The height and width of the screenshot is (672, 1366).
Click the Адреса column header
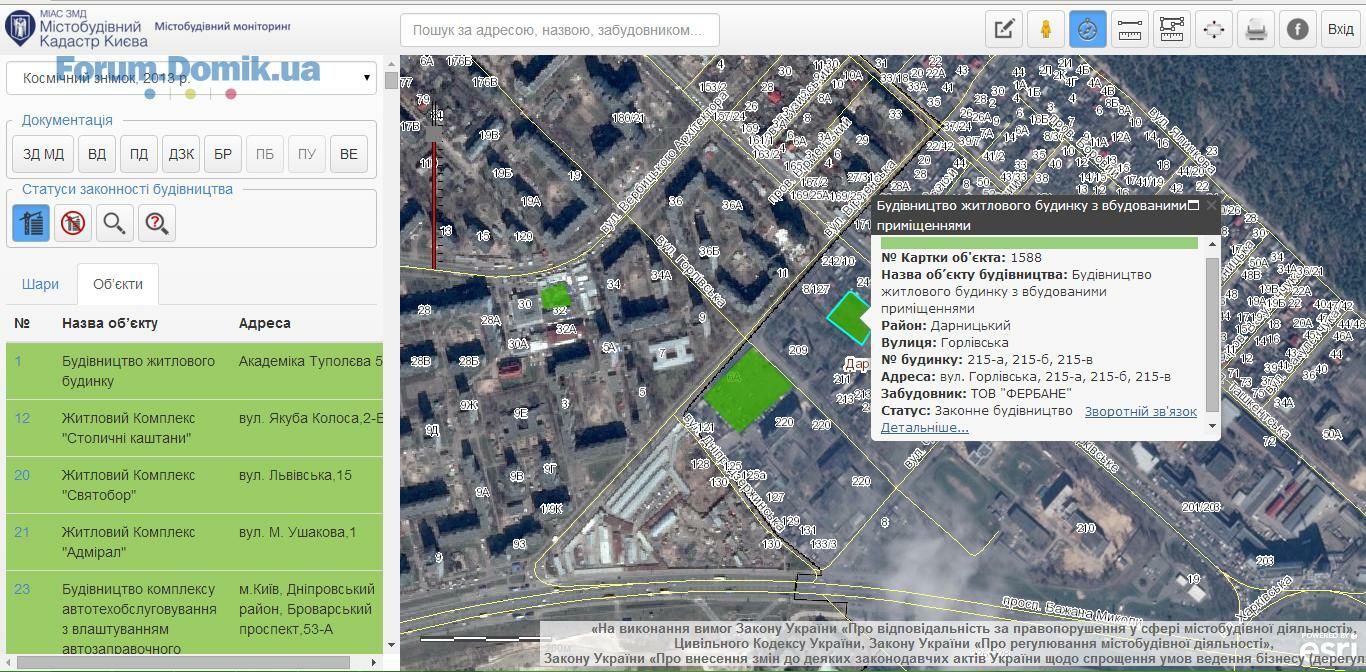265,323
